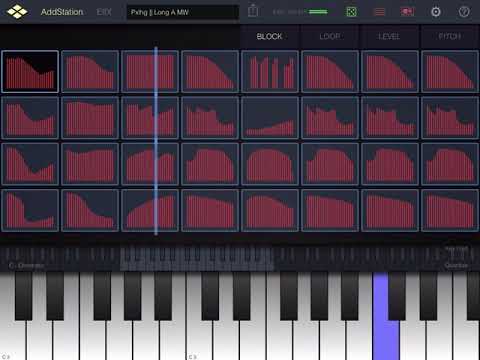Tap the white piano key labeled C2
Viewport: 480px width, 360px height.
[x=13, y=340]
